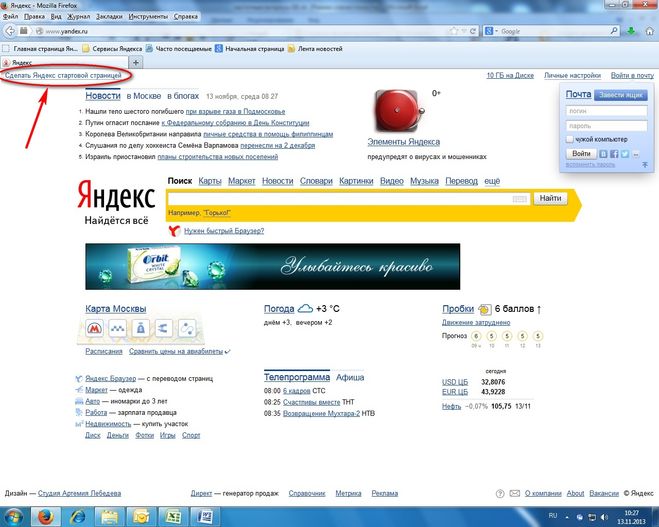This screenshot has height=527, width=659.
Task: Switch to the Яндекс browser tab
Action: 64,63
